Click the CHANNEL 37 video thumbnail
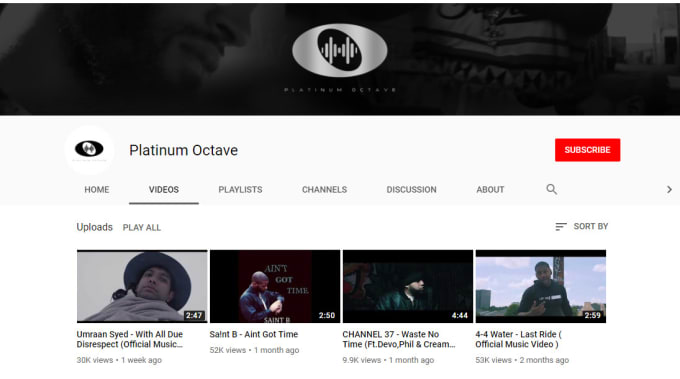This screenshot has width=680, height=379. 408,286
